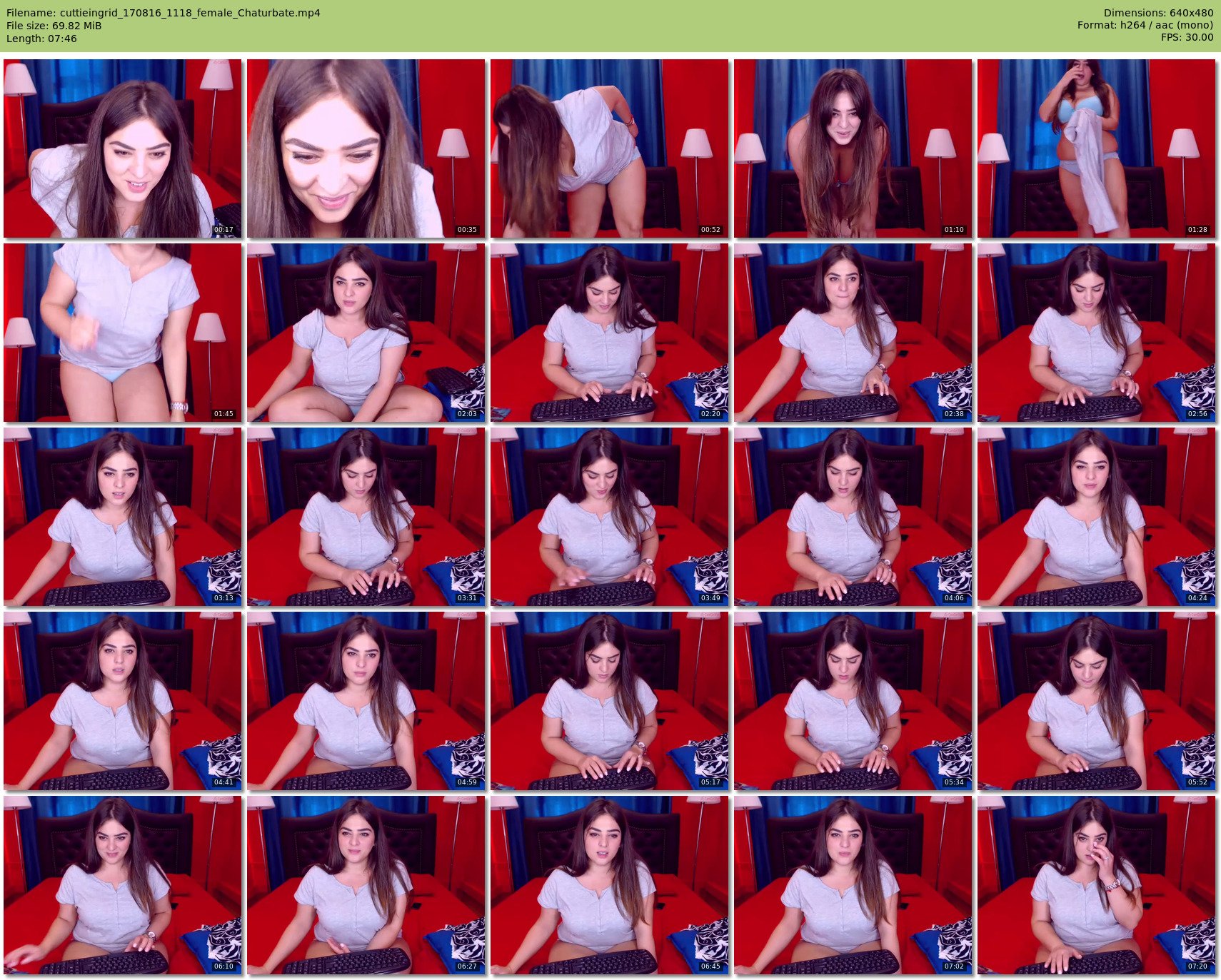This screenshot has width=1221, height=980.
Task: Click the frame at 04:24
Action: [1096, 517]
